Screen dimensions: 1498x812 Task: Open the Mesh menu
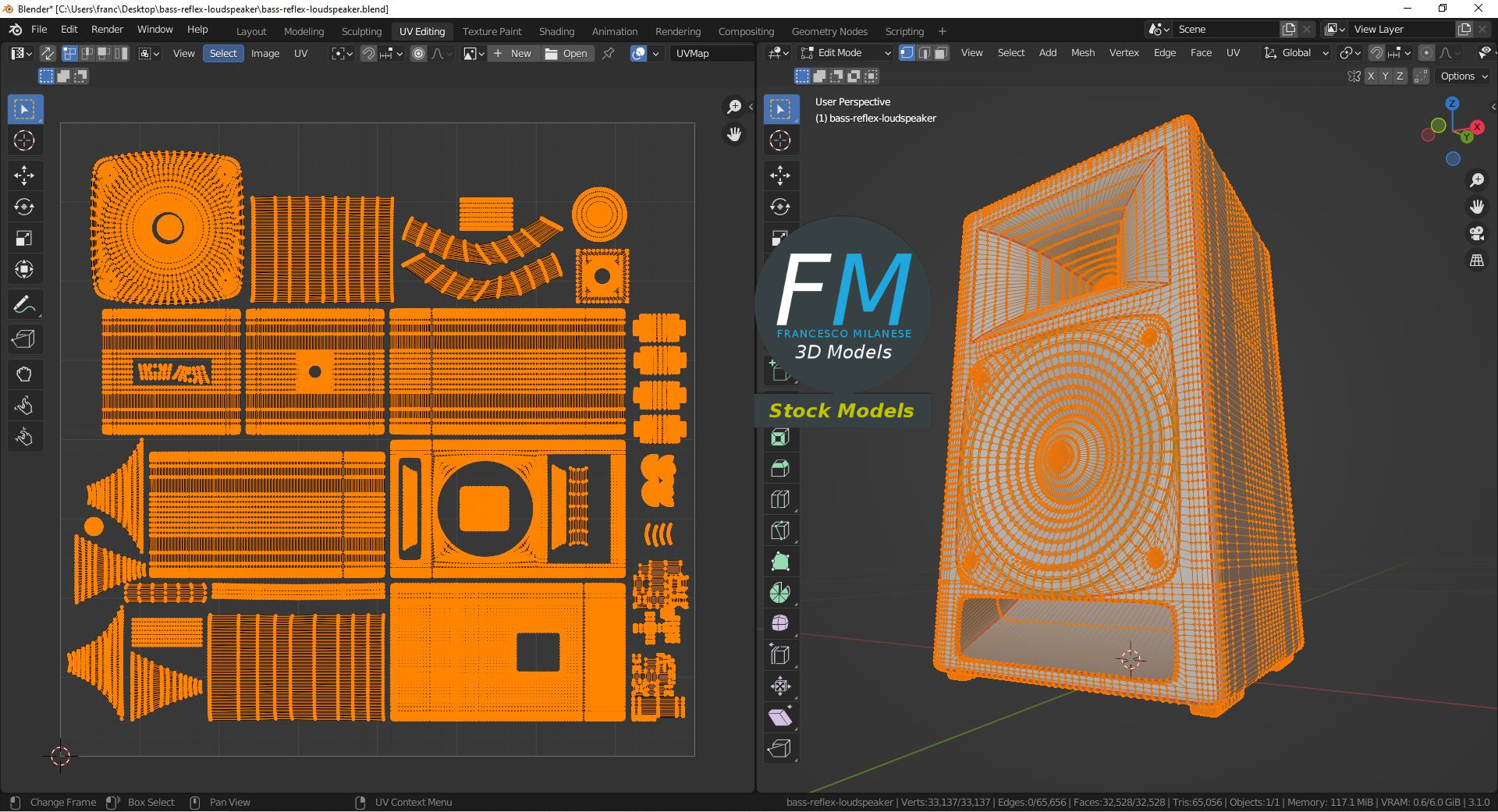coord(1082,53)
